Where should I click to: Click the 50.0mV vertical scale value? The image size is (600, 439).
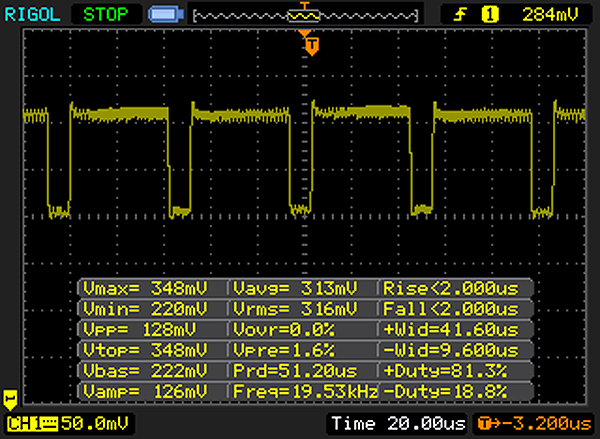[95, 424]
